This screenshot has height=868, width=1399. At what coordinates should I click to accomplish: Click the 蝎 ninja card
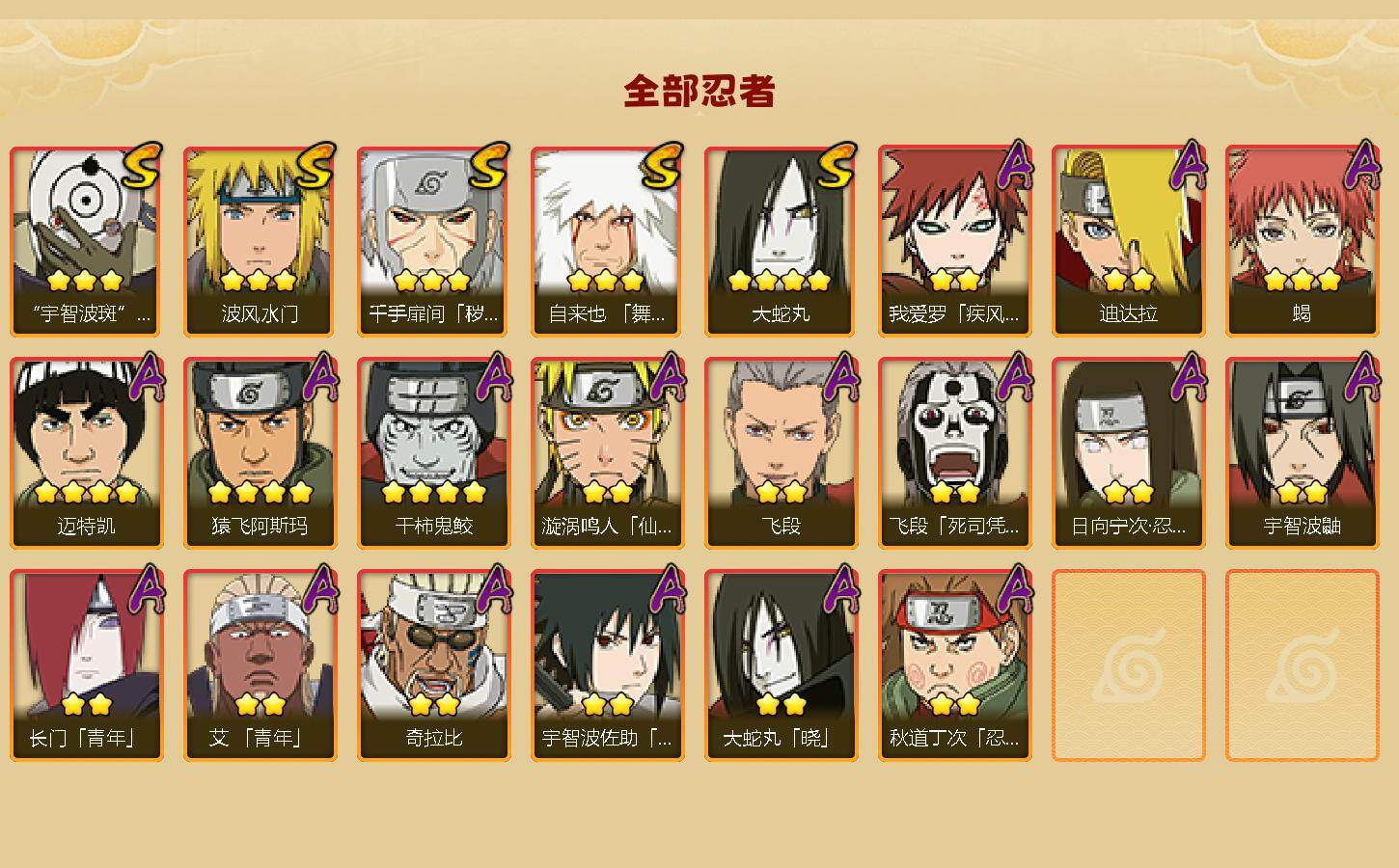[1302, 241]
